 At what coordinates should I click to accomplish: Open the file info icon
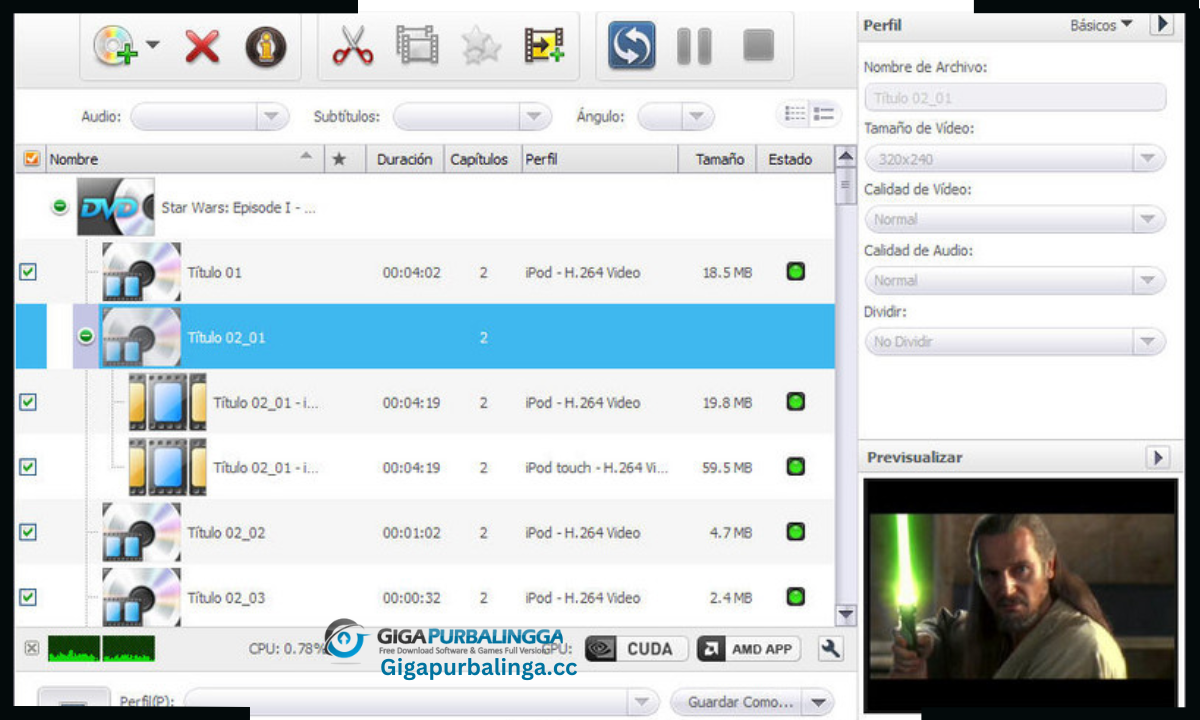pyautogui.click(x=265, y=46)
